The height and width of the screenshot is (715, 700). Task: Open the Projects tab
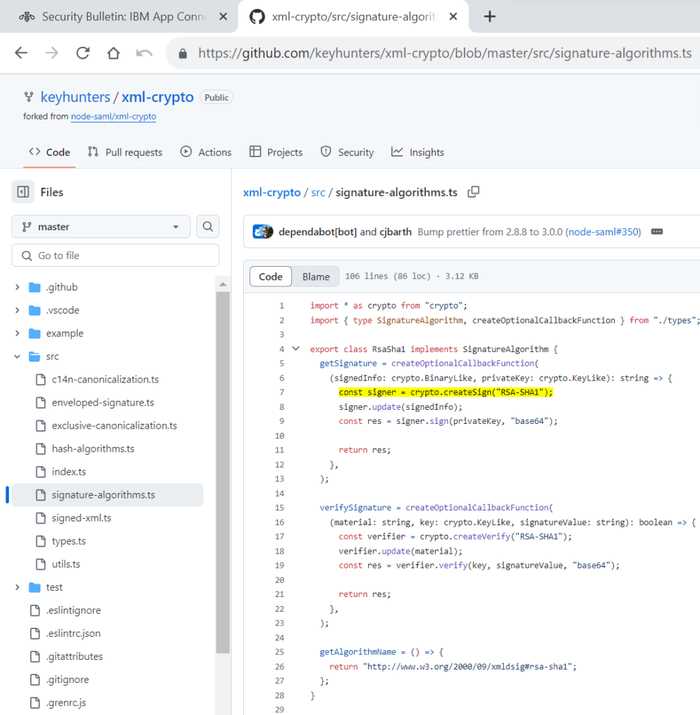276,152
